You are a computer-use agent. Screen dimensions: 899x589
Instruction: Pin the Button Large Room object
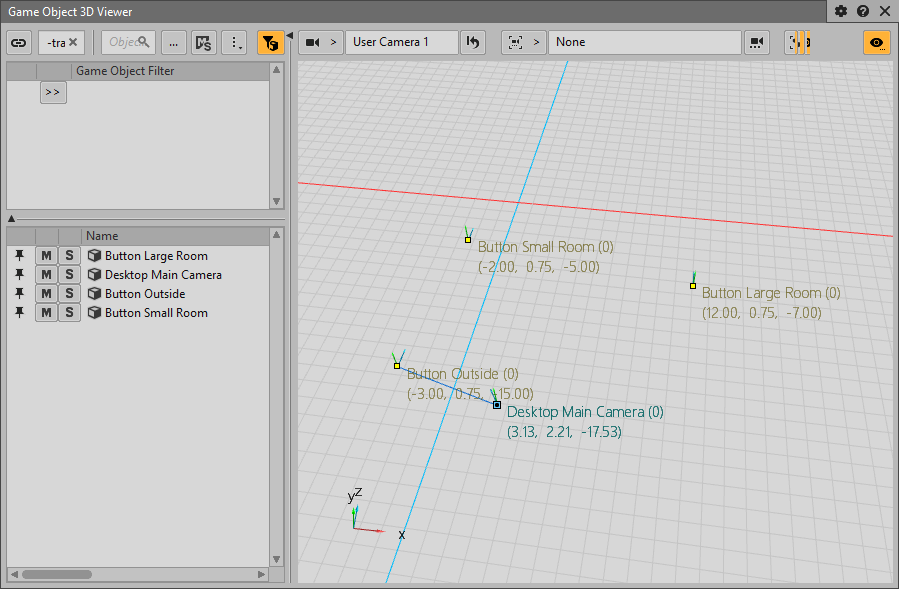pos(19,256)
